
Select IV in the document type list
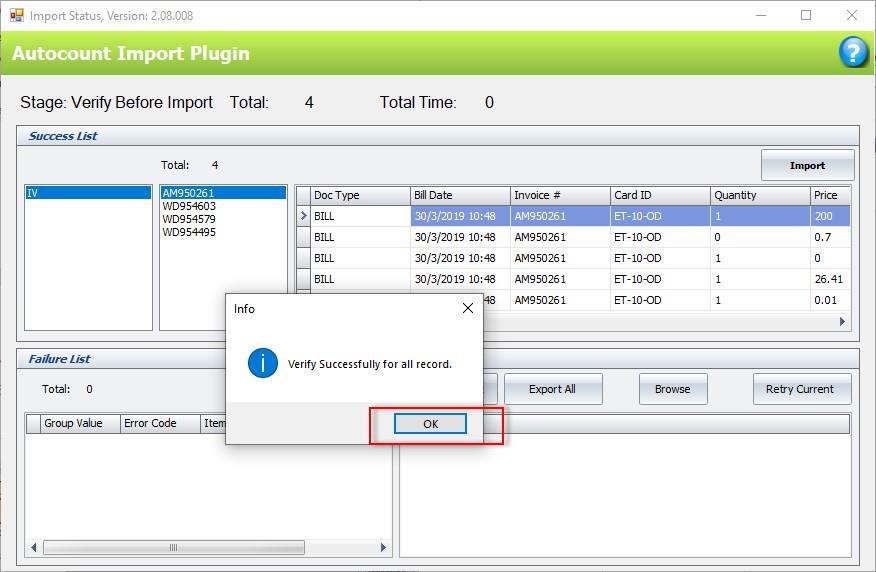pyautogui.click(x=88, y=193)
